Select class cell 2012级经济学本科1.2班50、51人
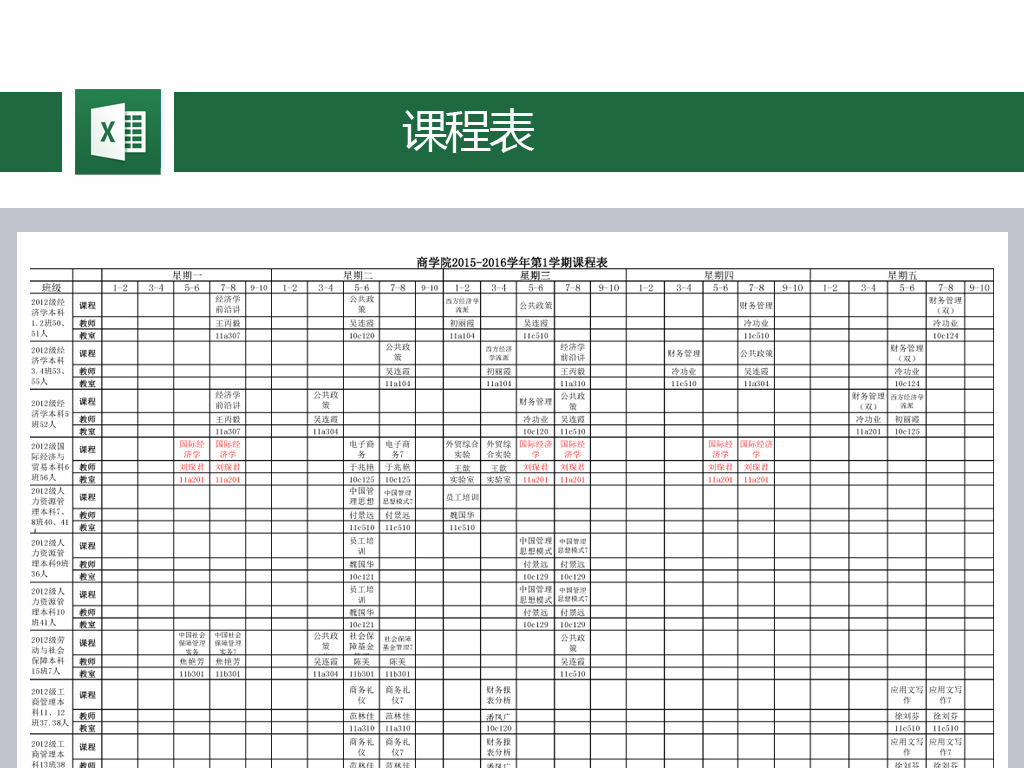 50,317
